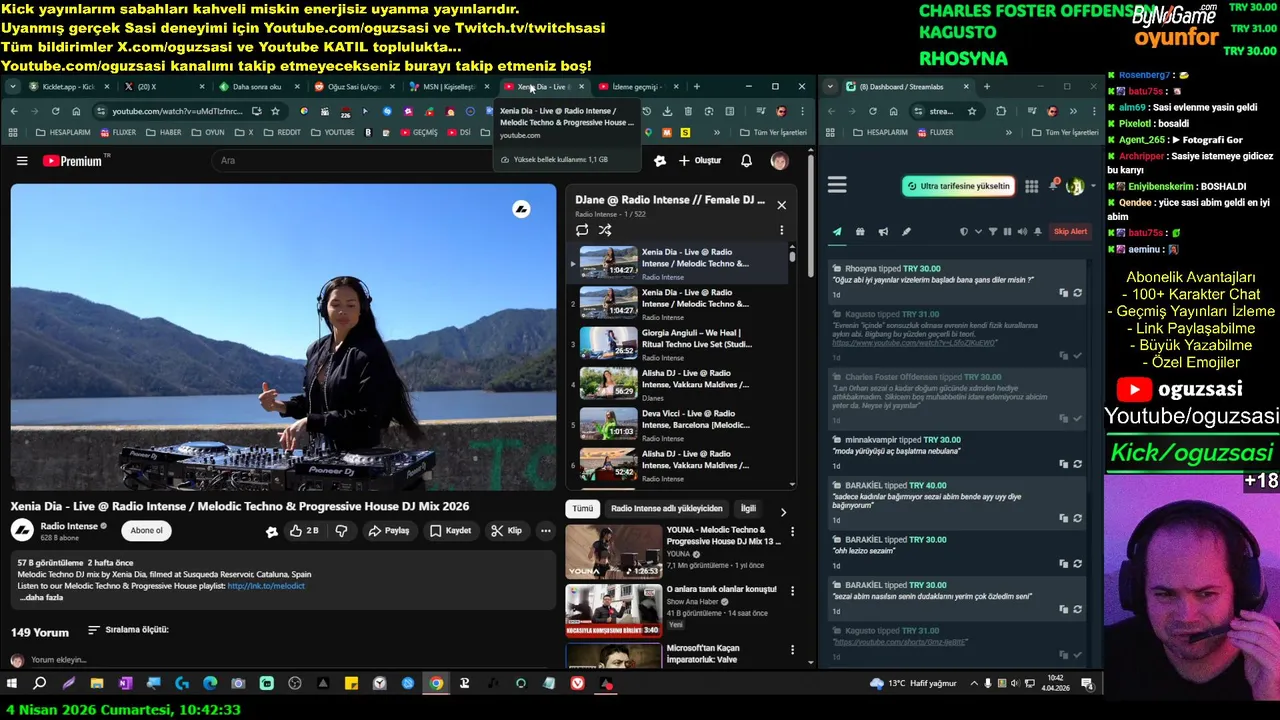
Task: Click Kaydet save button
Action: click(450, 531)
